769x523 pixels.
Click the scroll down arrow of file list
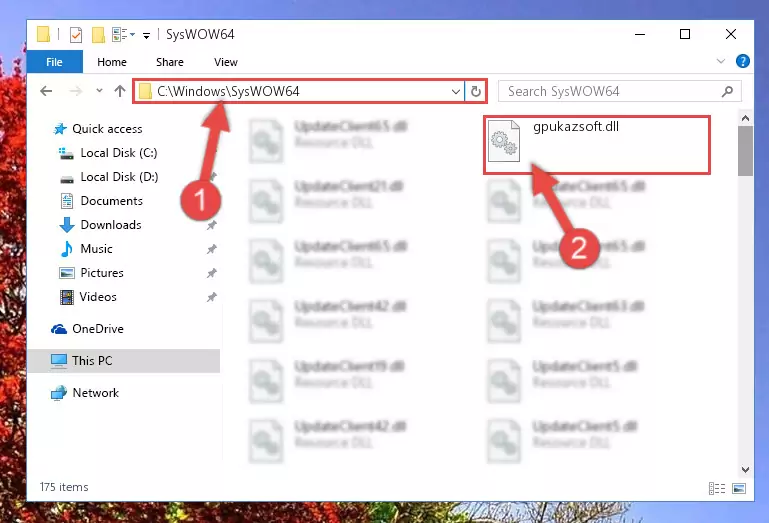tap(745, 470)
